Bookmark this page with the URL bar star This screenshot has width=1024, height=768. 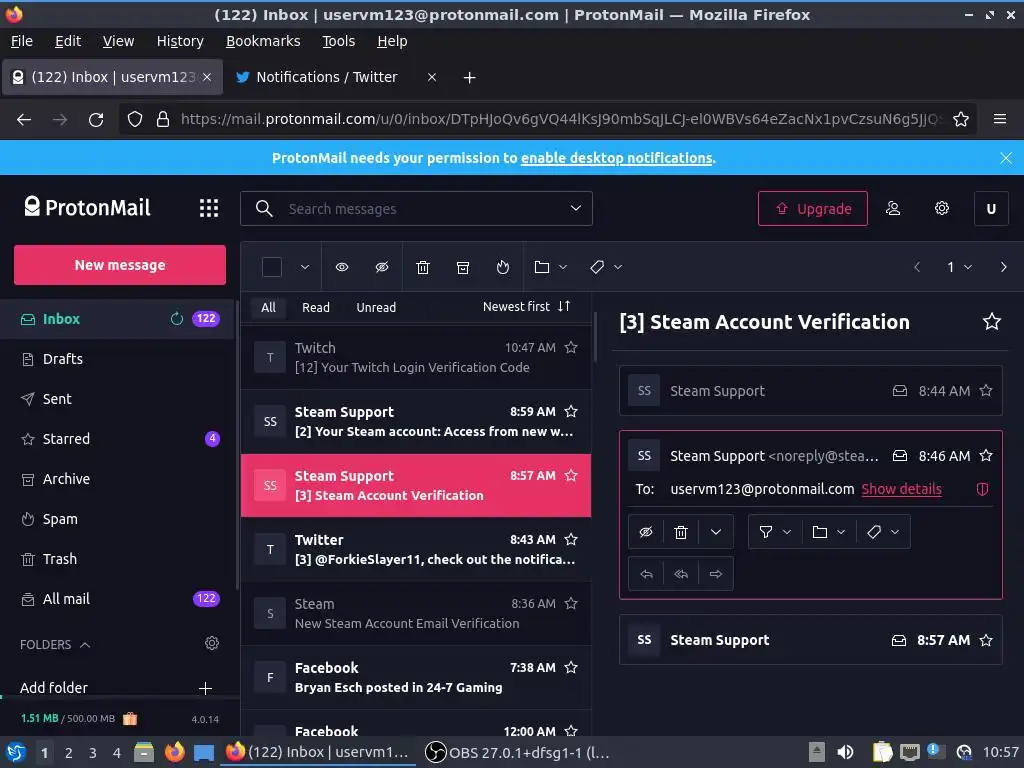961,119
